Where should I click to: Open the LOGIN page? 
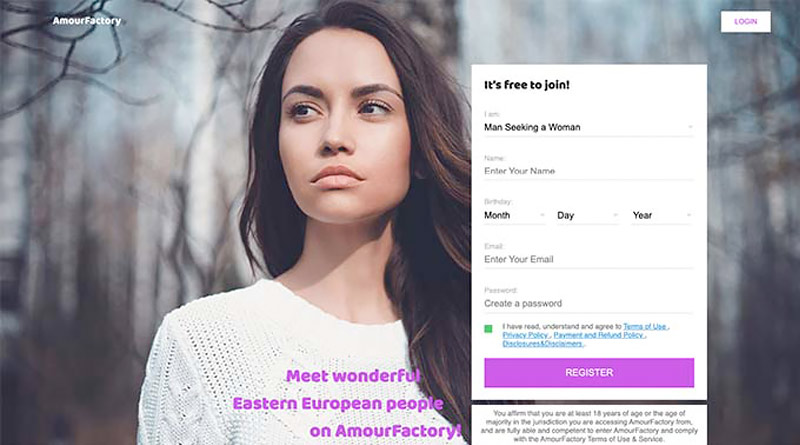click(745, 22)
